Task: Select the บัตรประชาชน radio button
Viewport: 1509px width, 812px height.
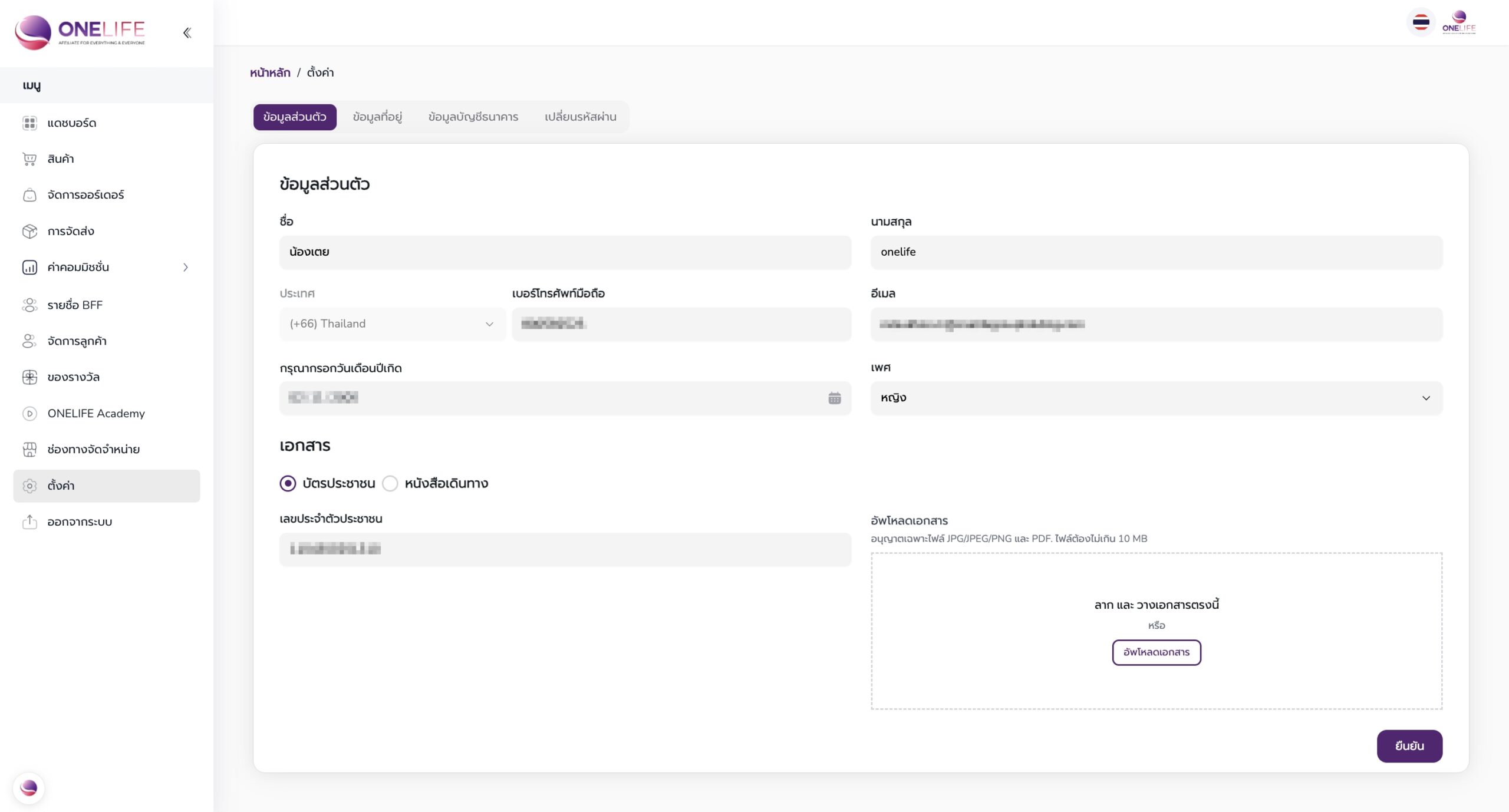Action: [288, 484]
